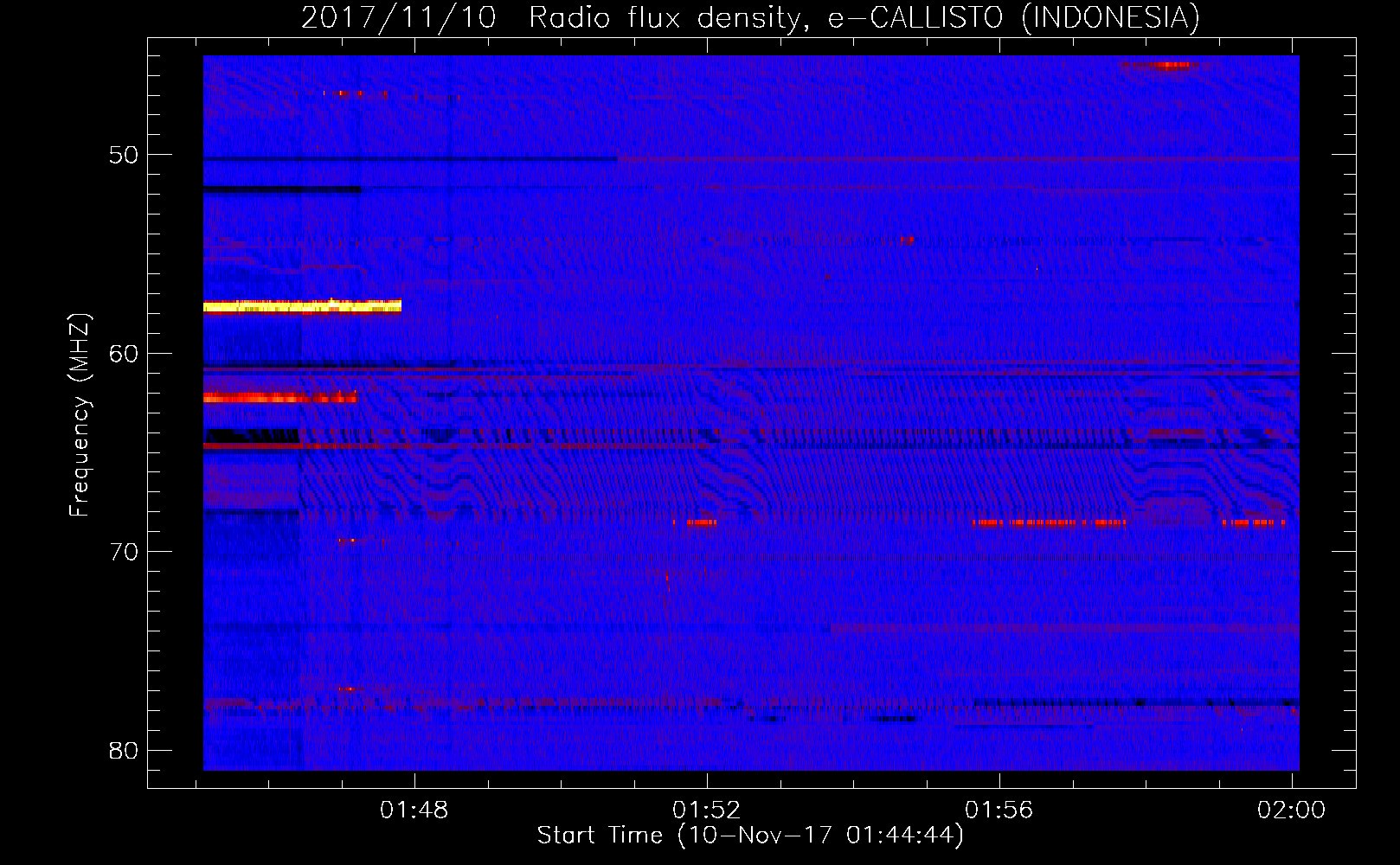Click the bright yellow emission band near 58 MHz
The height and width of the screenshot is (865, 1400).
point(302,306)
